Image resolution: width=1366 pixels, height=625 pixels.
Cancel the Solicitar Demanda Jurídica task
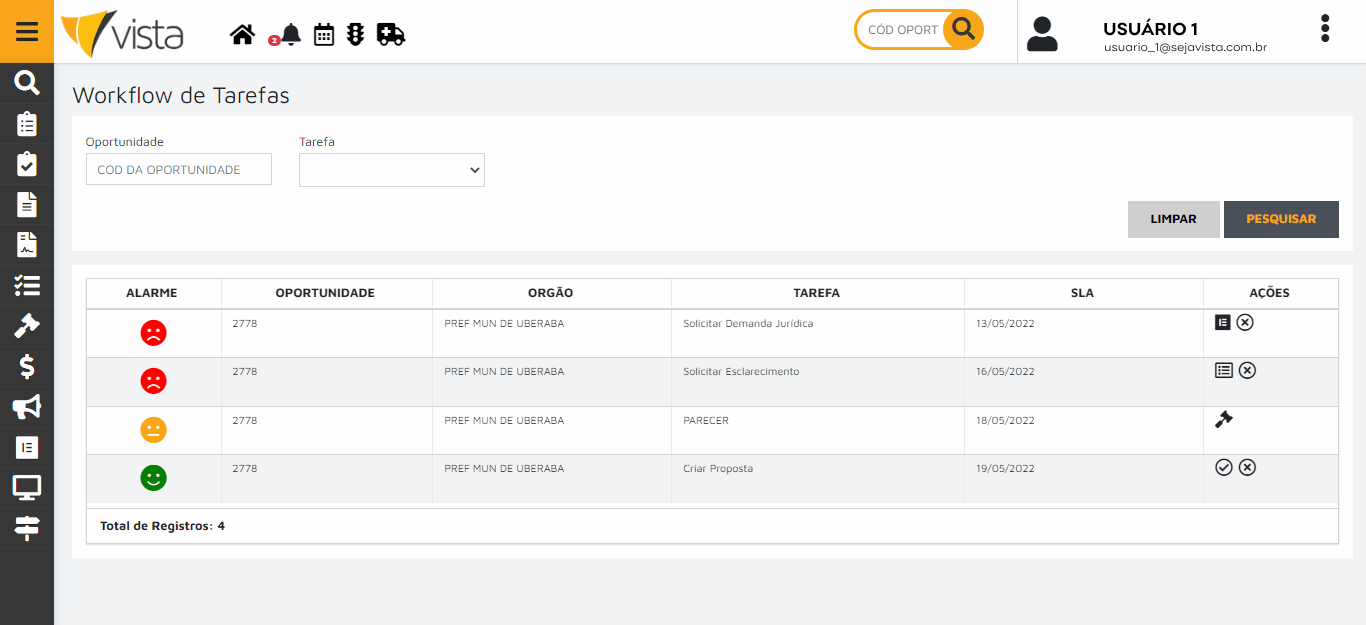[x=1245, y=322]
